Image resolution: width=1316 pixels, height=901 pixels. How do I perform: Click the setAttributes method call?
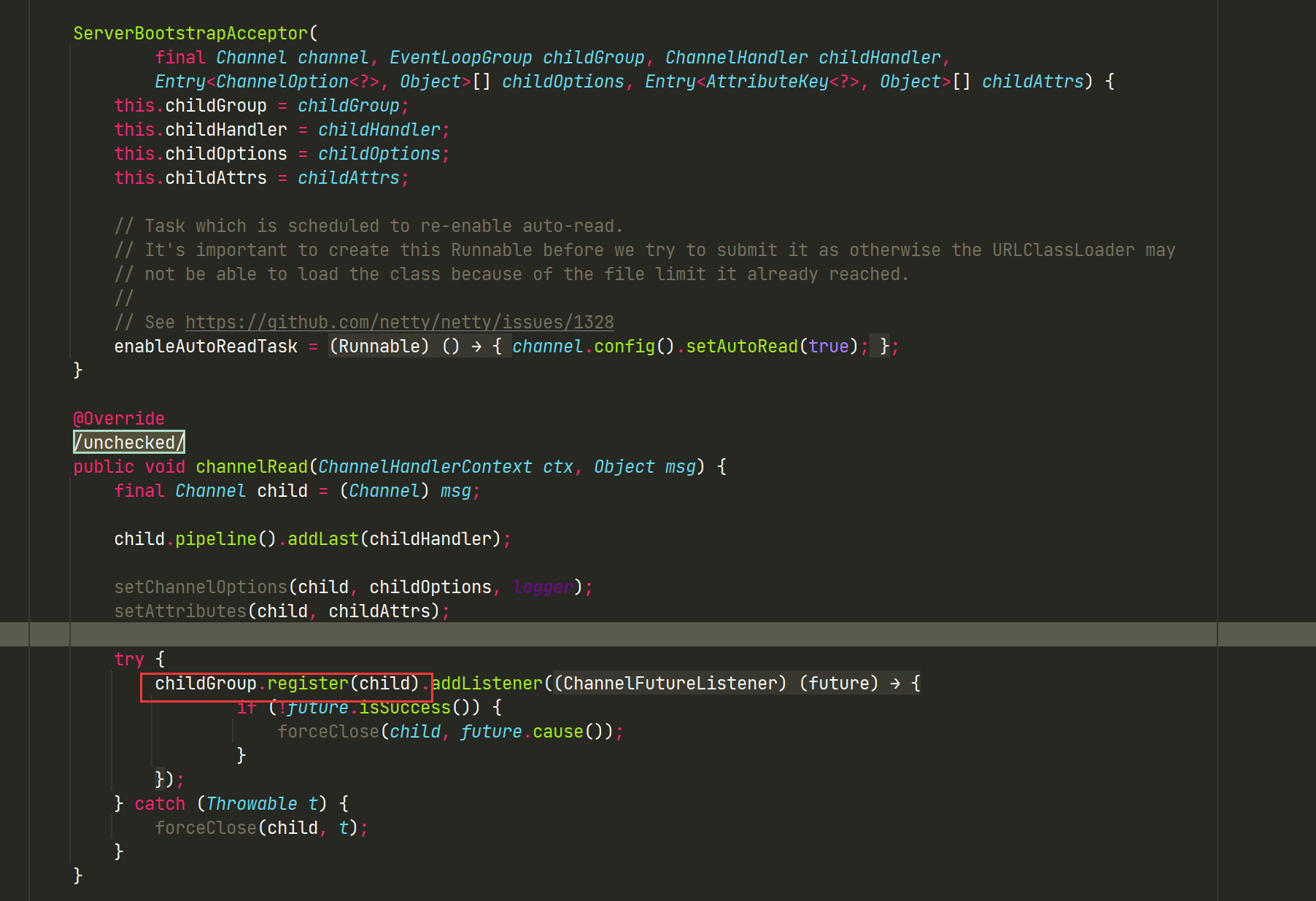[180, 611]
